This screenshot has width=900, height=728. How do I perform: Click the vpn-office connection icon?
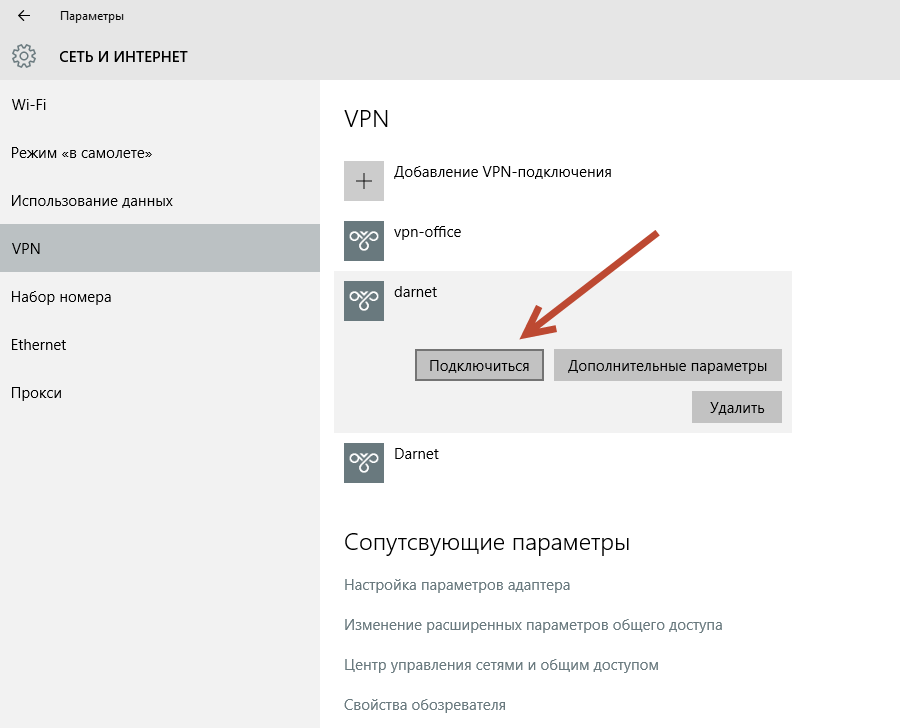coord(364,241)
